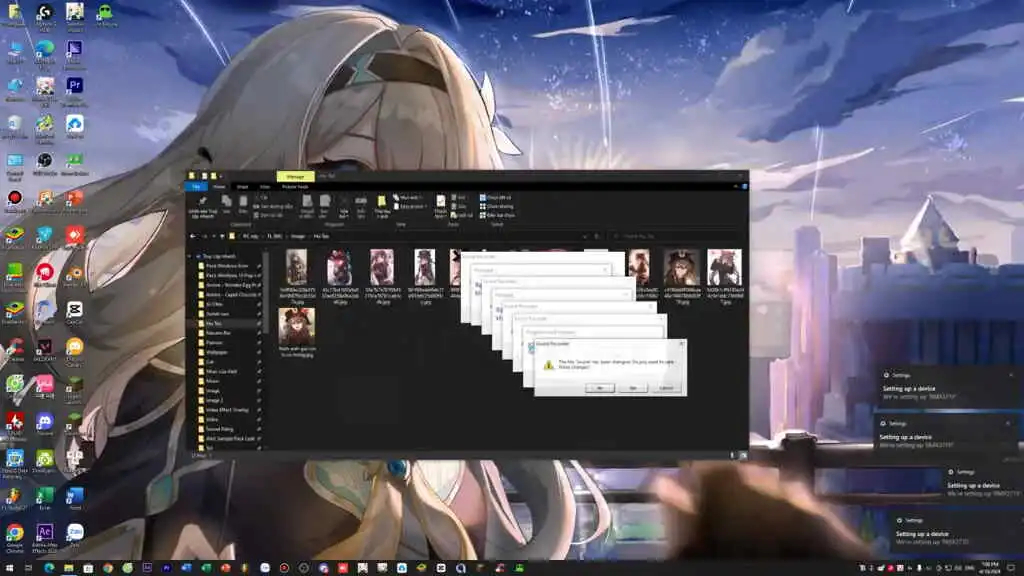Click Select all in the ribbon Select group
The image size is (1024, 576).
(496, 197)
